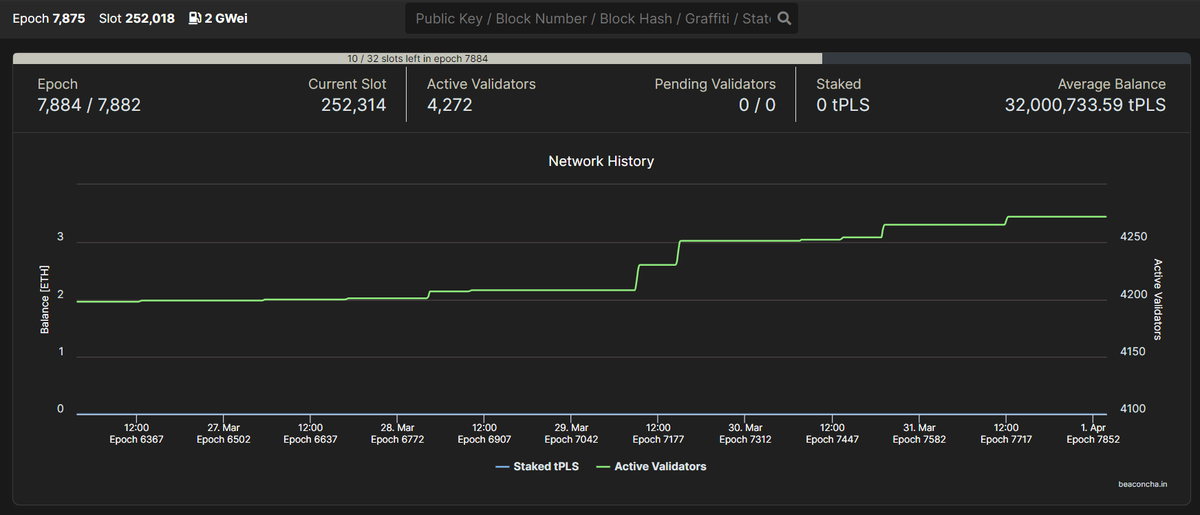Screen dimensions: 1200x515
Task: Click the gas pump icon
Action: pyautogui.click(x=194, y=18)
